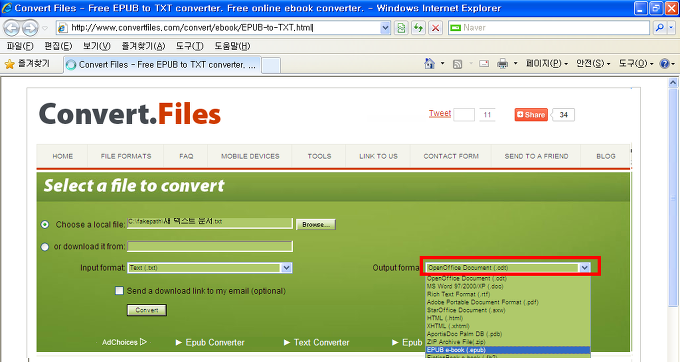Open BLOG navigation item

[x=606, y=156]
